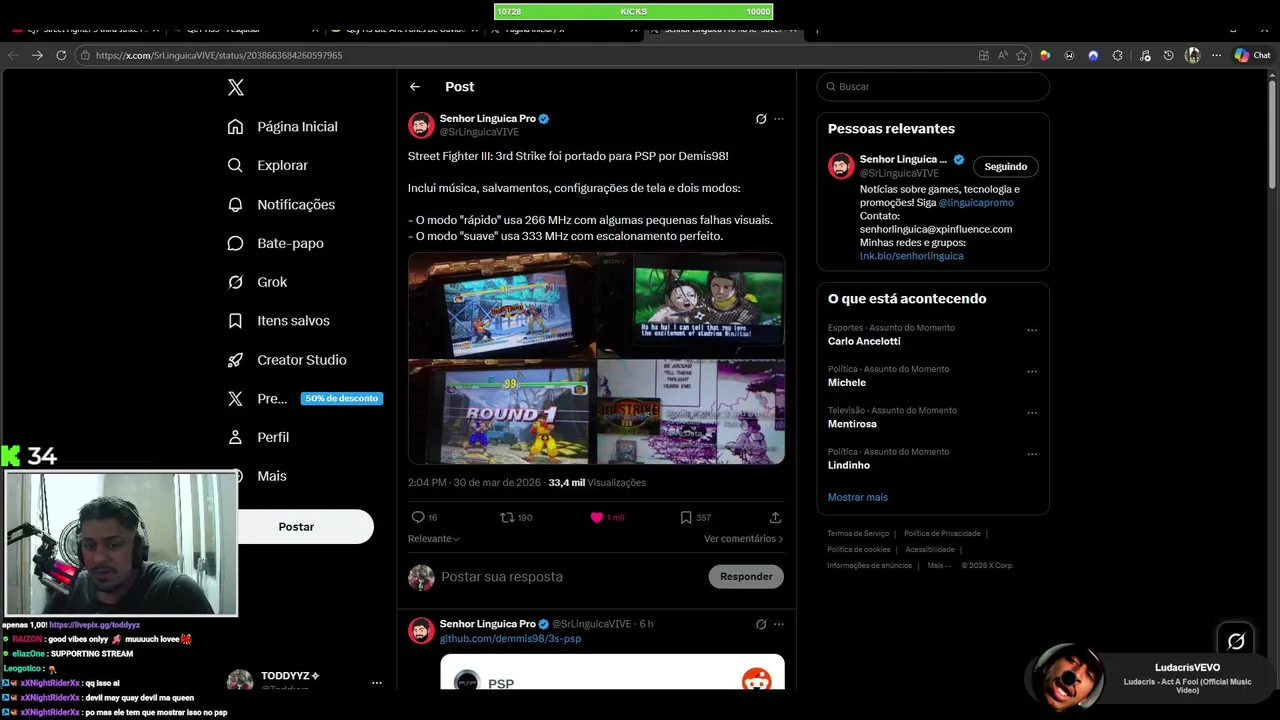Click the Responder button

pos(746,577)
